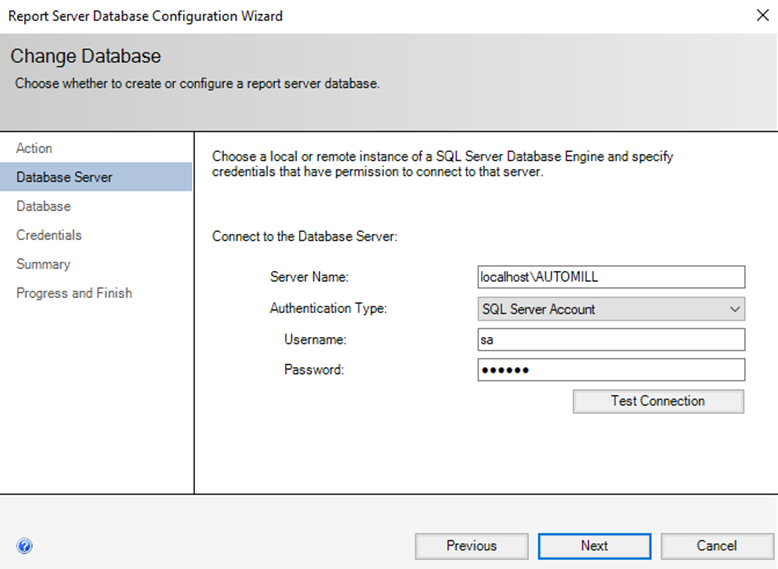The width and height of the screenshot is (778, 569).
Task: Open the Authentication Type dropdown
Action: pos(611,309)
